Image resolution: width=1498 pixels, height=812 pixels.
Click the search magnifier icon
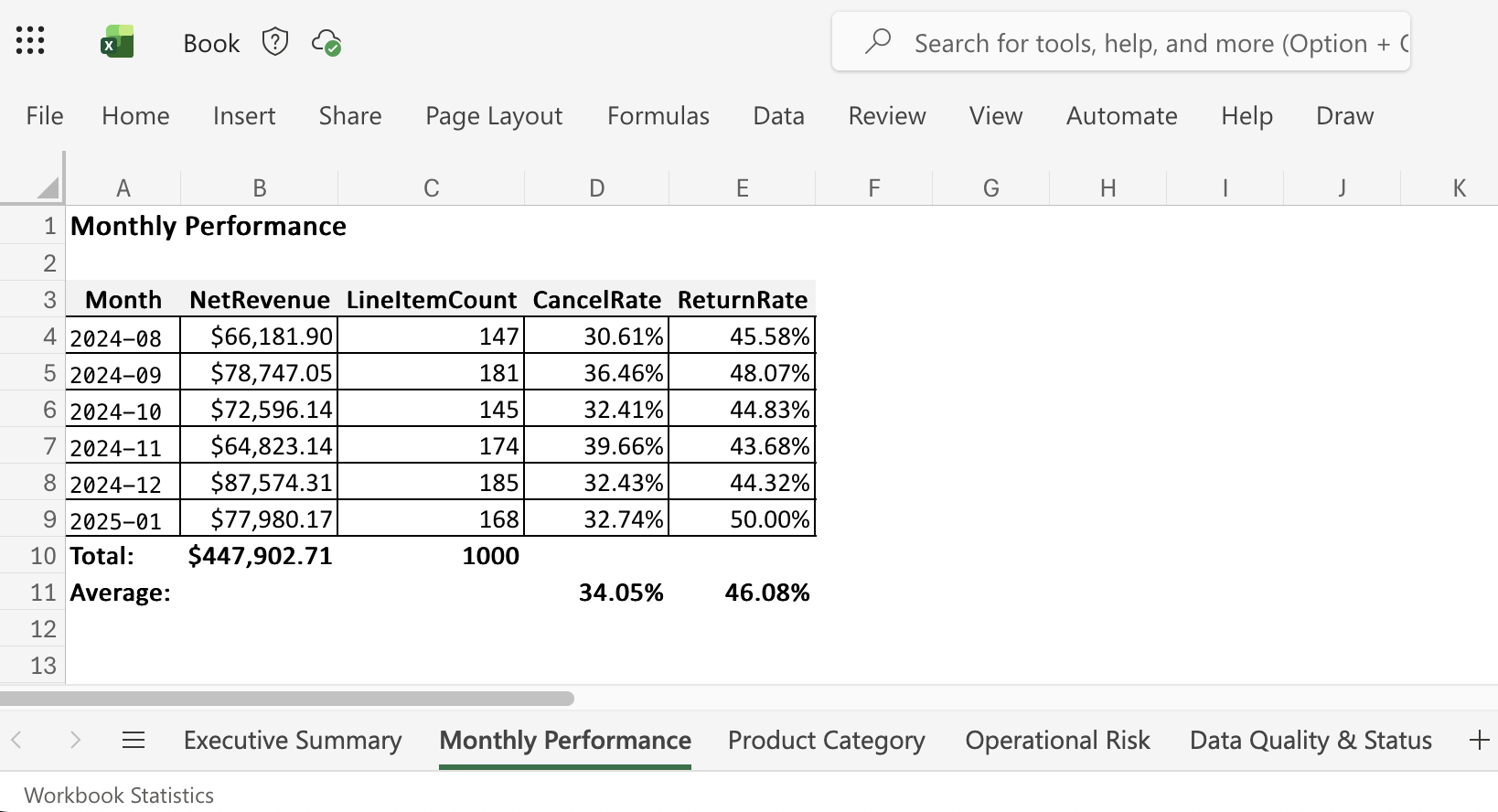(878, 41)
